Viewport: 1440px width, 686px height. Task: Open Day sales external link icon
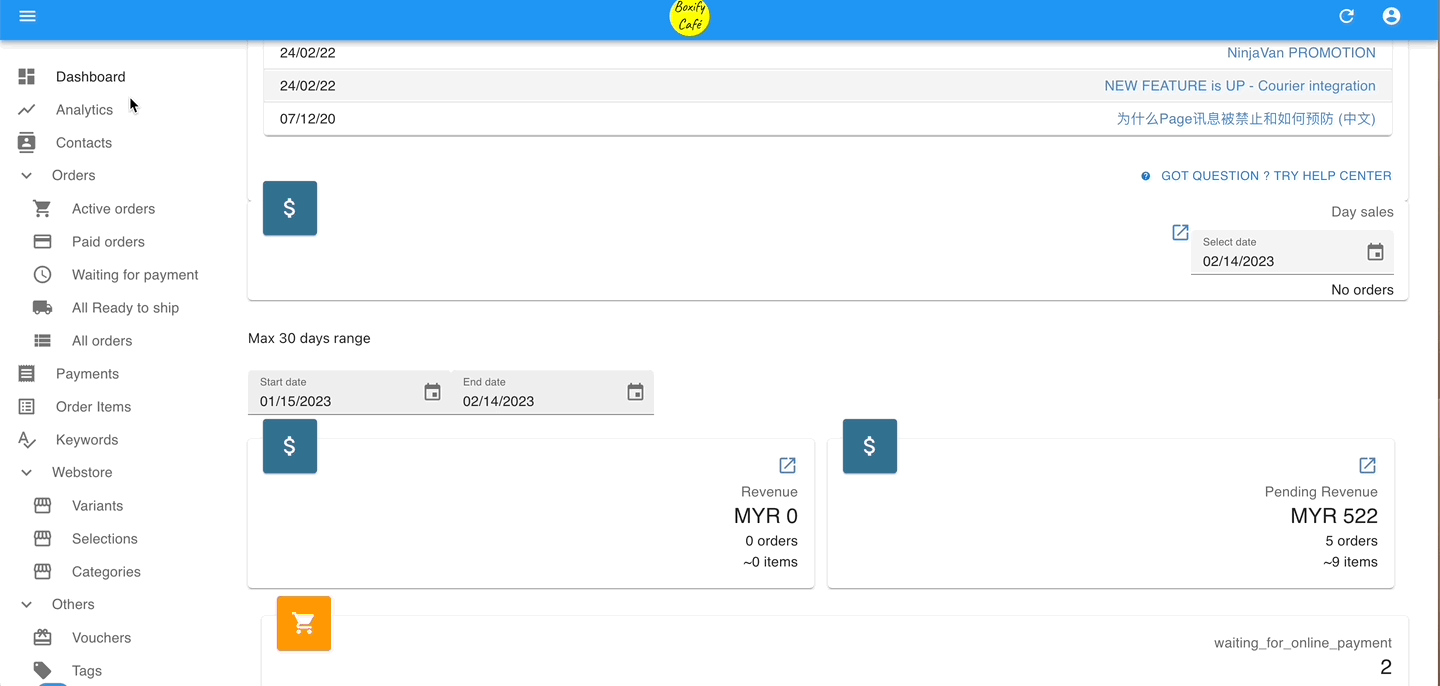click(x=1180, y=232)
